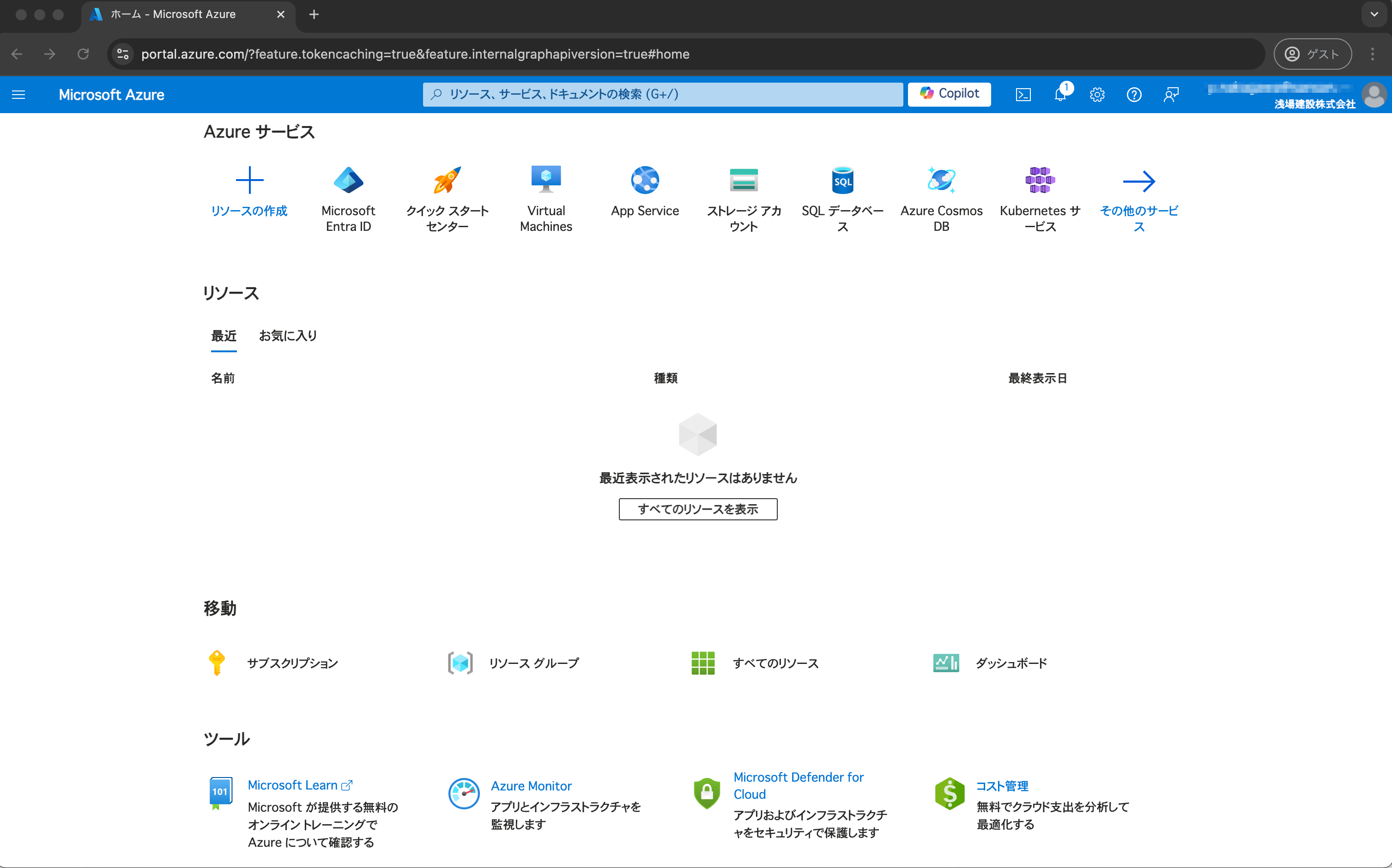Open the Microsoft Learn link

[x=300, y=785]
